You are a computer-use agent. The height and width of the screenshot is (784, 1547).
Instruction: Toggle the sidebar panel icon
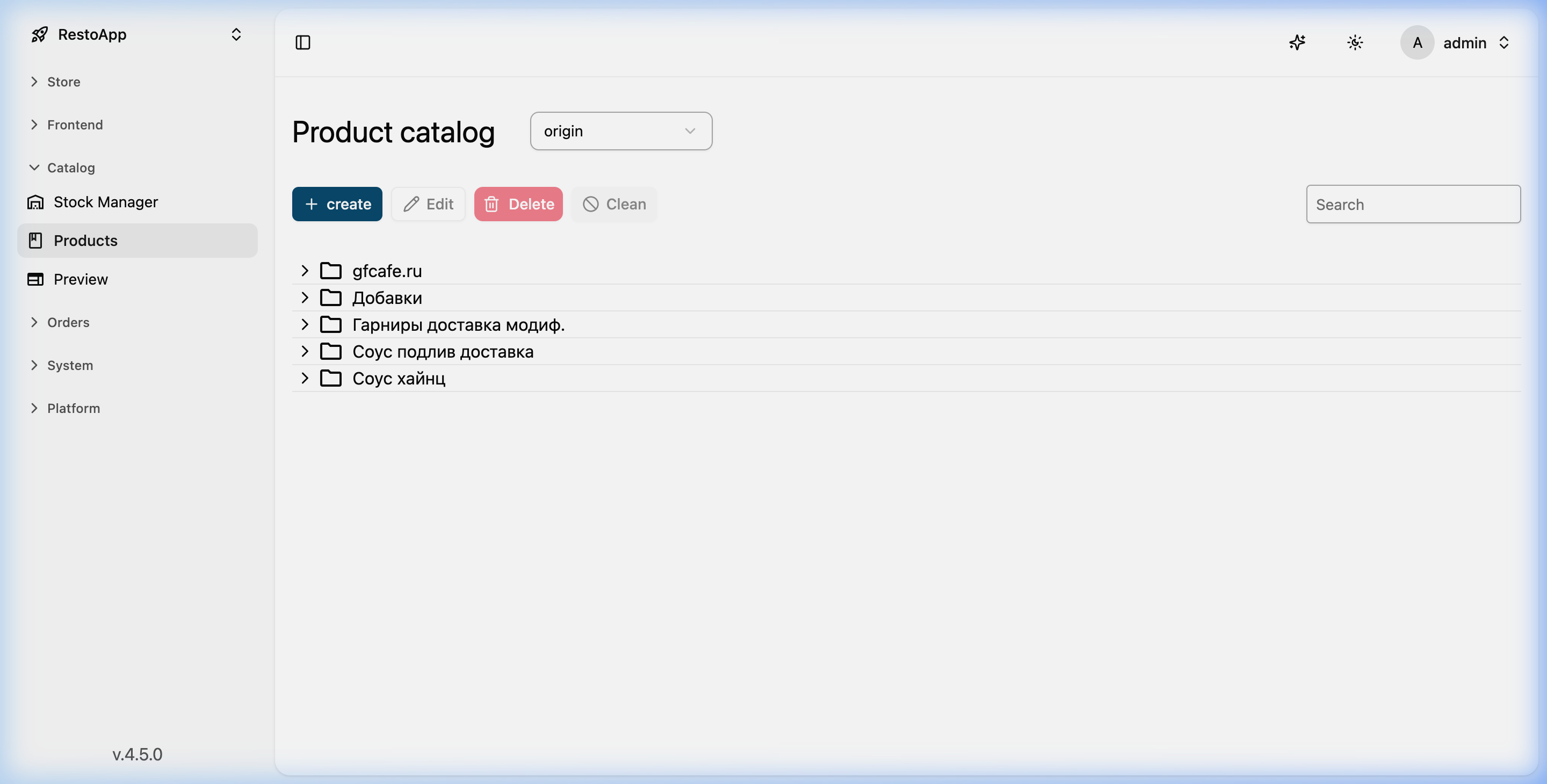click(x=302, y=42)
